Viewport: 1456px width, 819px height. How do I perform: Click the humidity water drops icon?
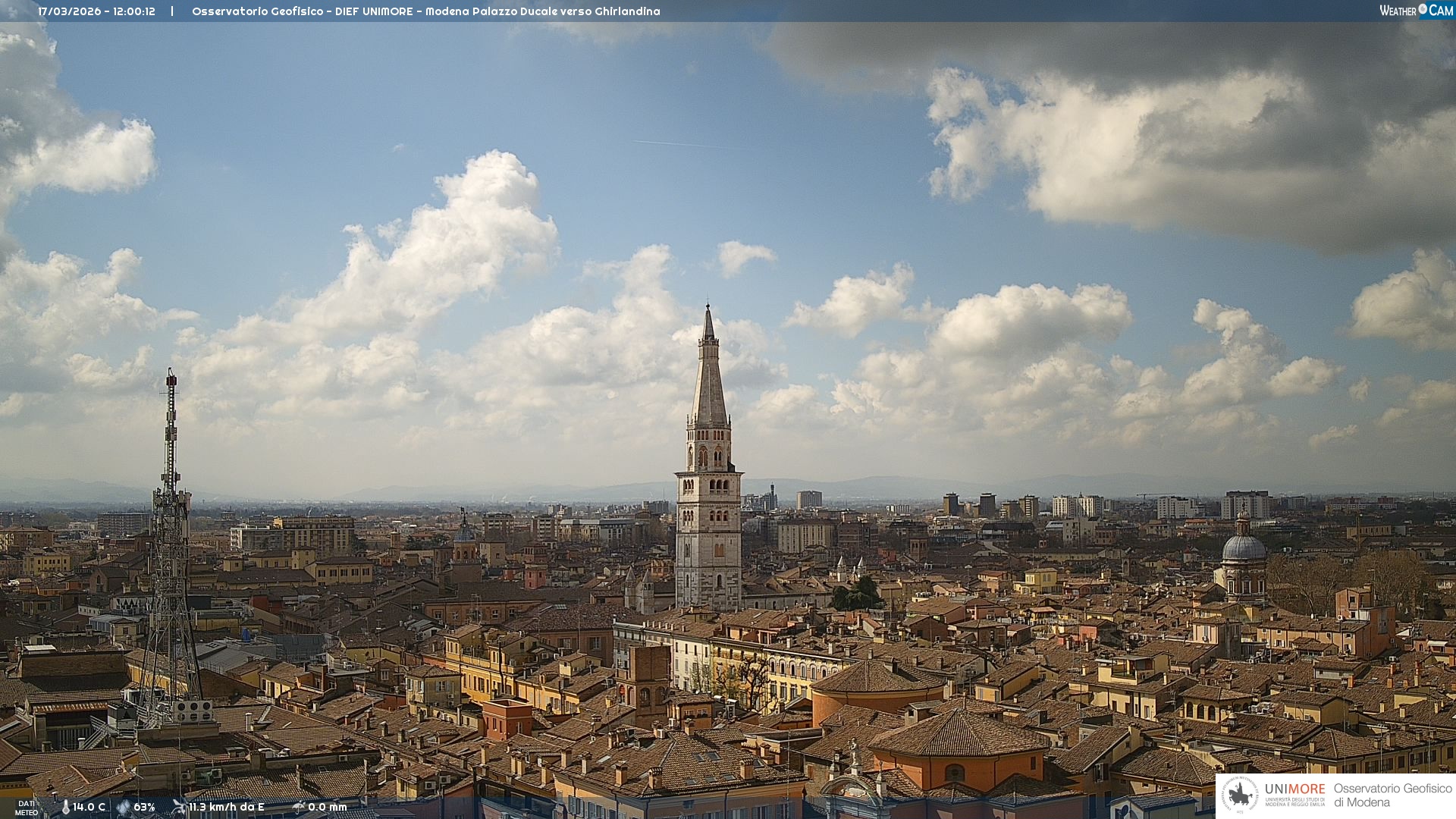124,807
